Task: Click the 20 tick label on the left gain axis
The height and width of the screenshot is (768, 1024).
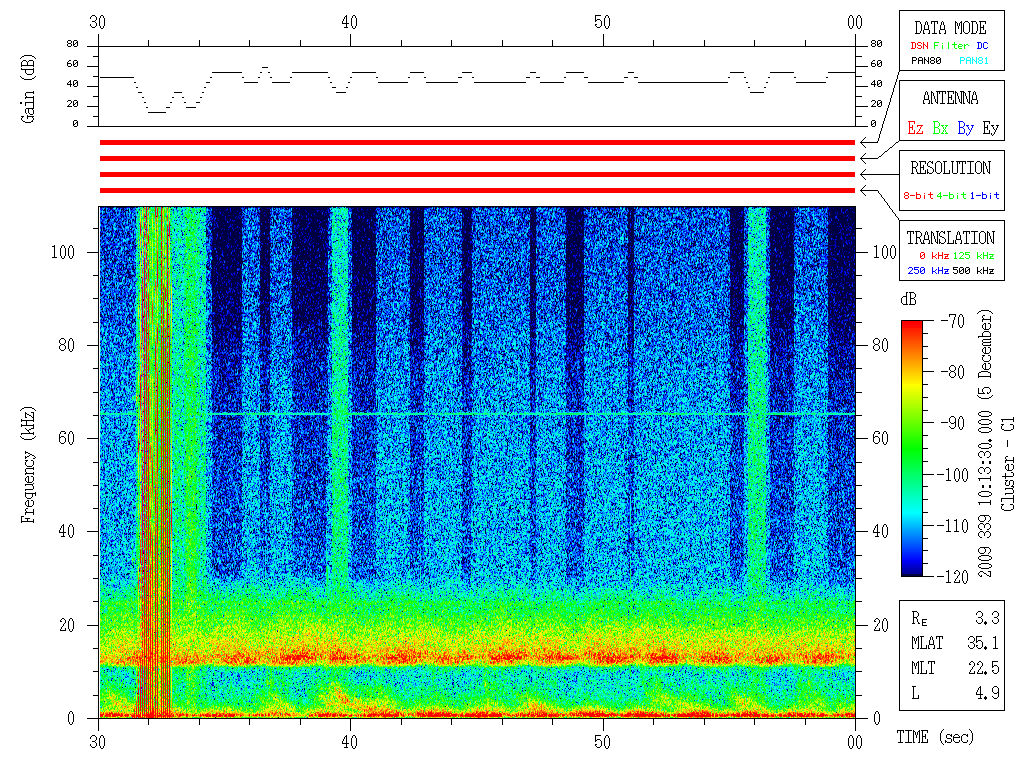Action: [73, 104]
